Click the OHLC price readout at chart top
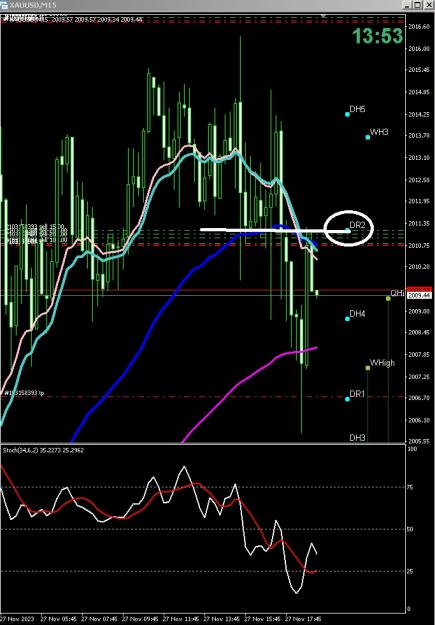The image size is (435, 625). [97, 19]
